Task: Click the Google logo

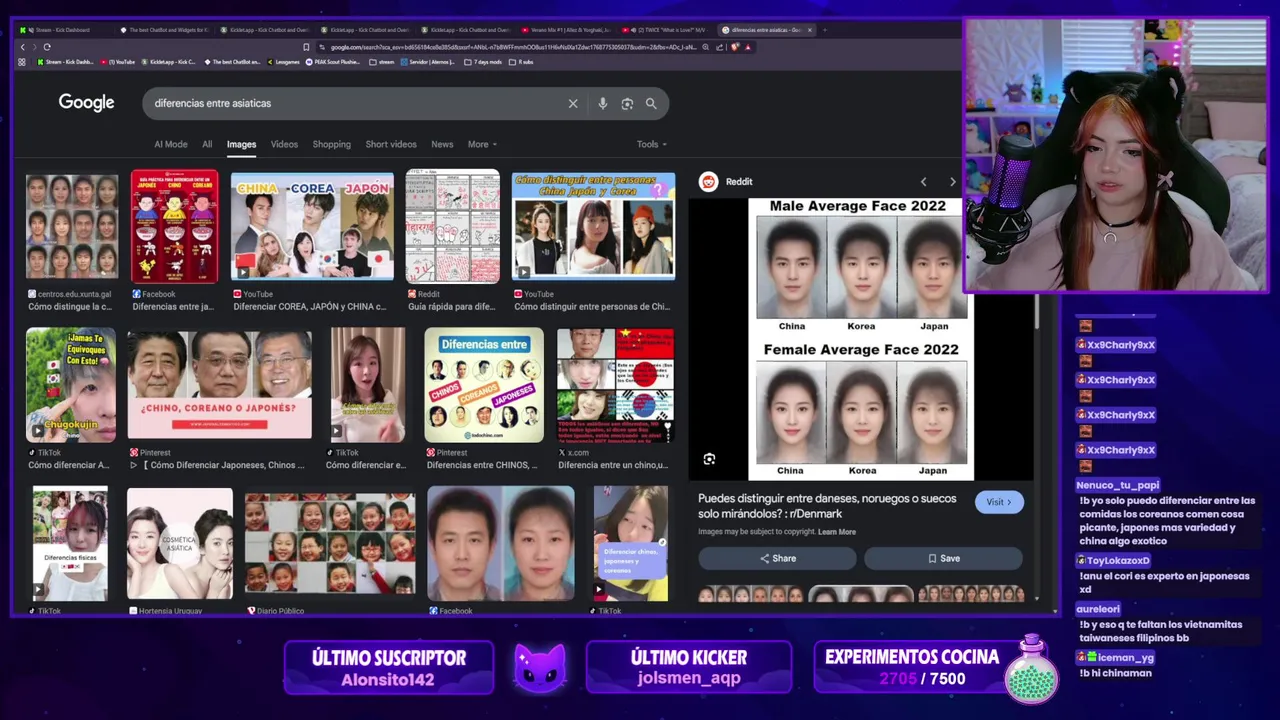Action: [86, 103]
